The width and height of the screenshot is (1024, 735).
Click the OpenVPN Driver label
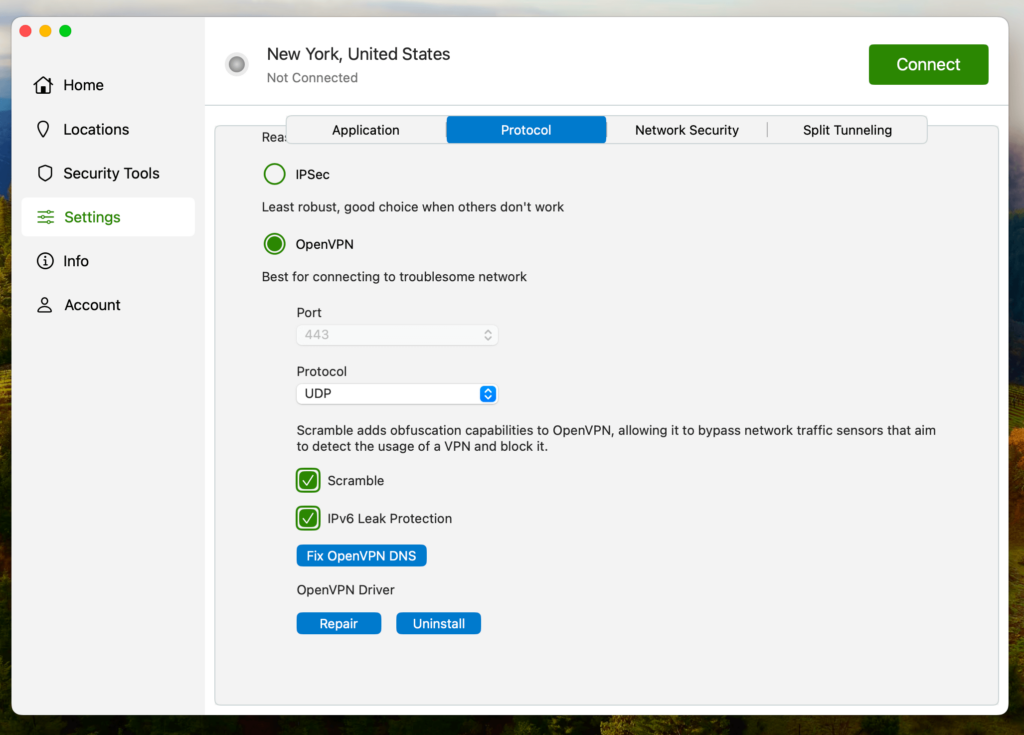[x=345, y=590]
